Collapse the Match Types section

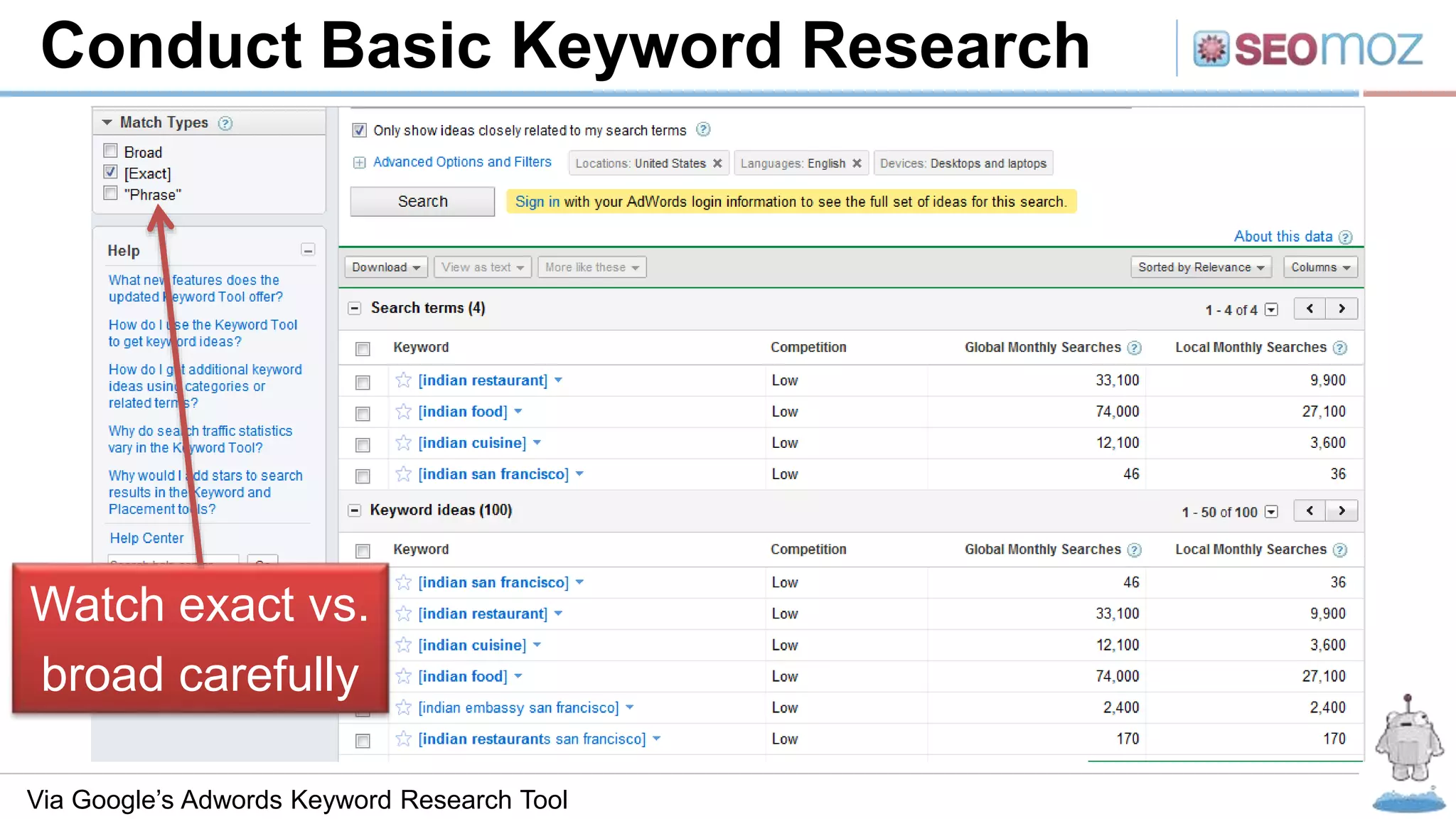(x=107, y=122)
